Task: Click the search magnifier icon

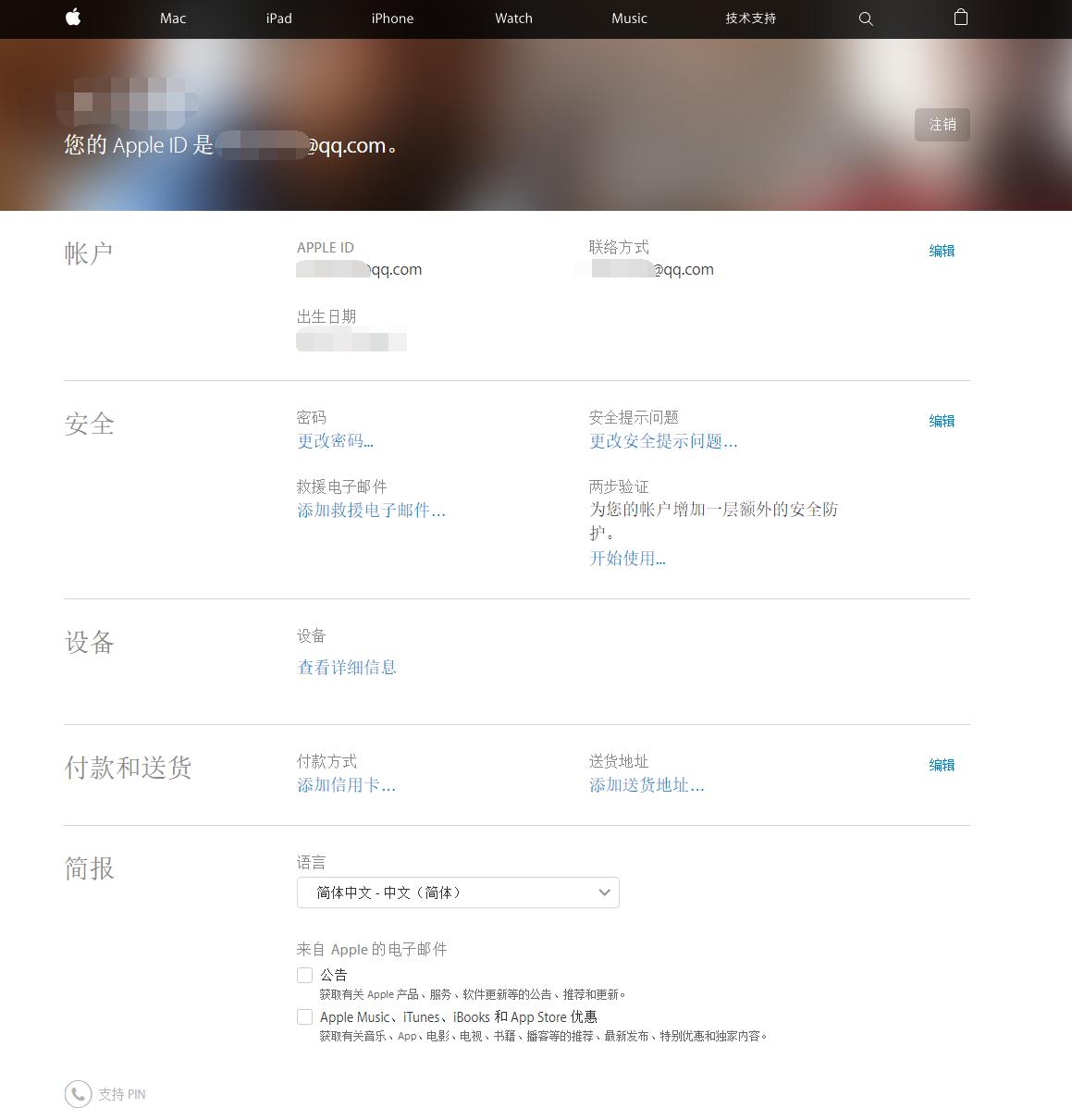Action: pyautogui.click(x=864, y=18)
